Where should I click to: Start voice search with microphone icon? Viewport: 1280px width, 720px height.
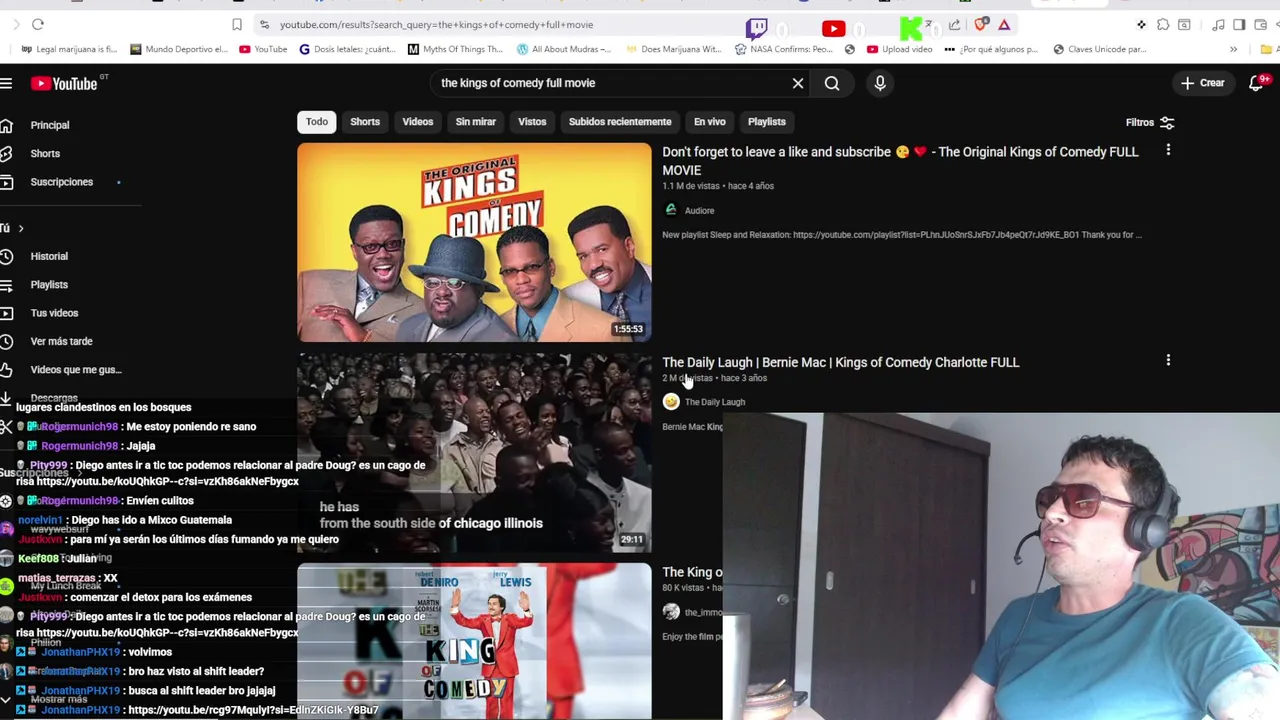point(880,83)
